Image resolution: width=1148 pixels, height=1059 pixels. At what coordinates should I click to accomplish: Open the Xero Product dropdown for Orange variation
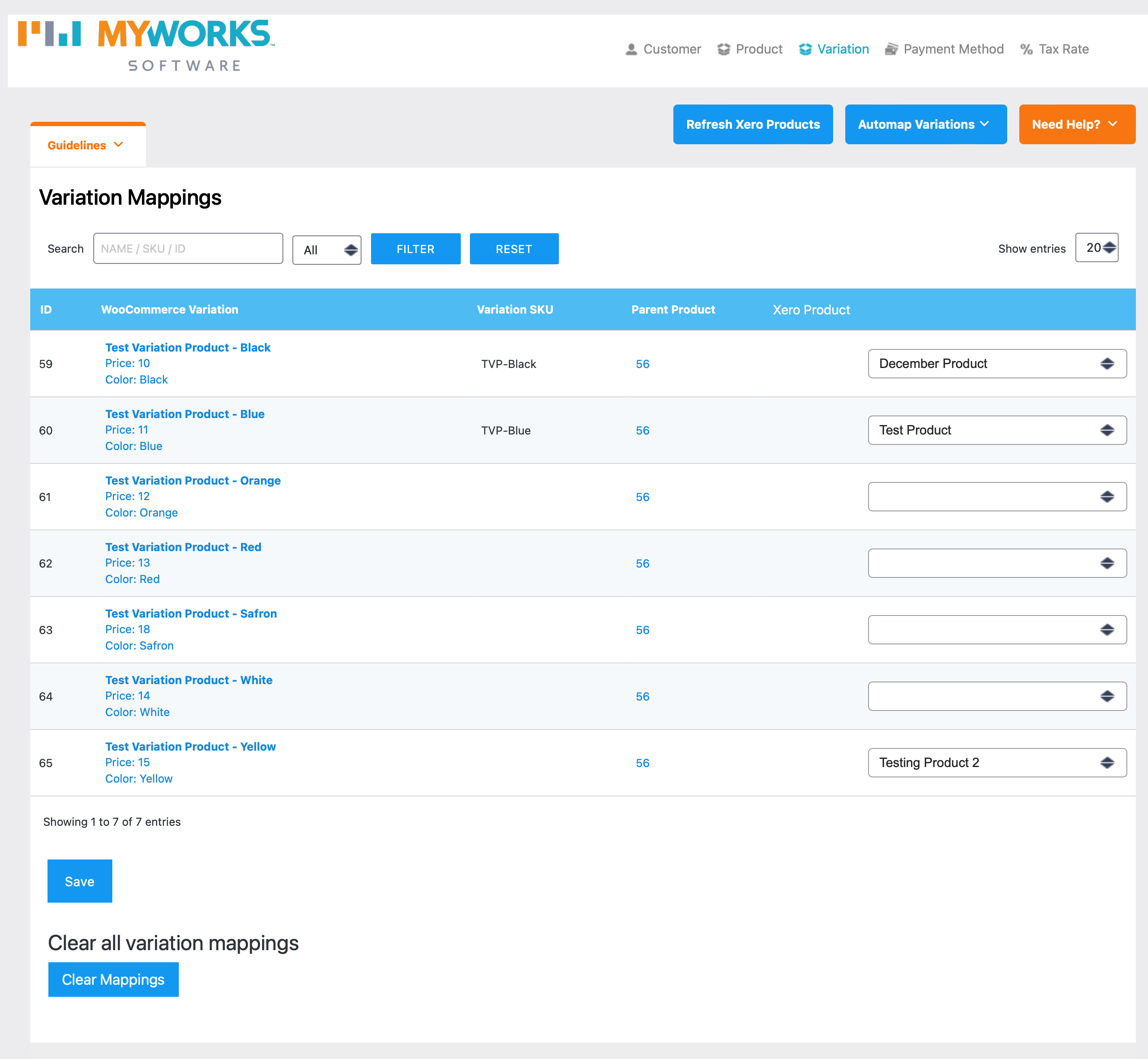[997, 497]
